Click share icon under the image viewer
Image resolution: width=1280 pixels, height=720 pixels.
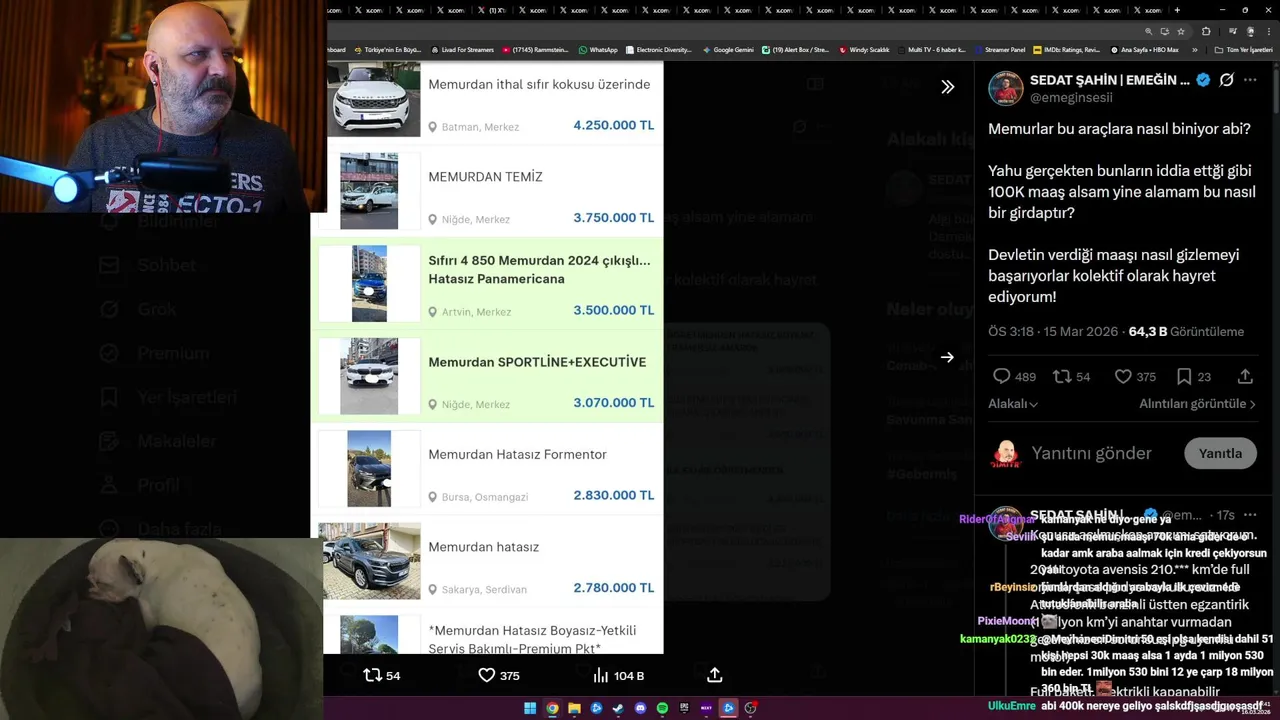(x=715, y=675)
